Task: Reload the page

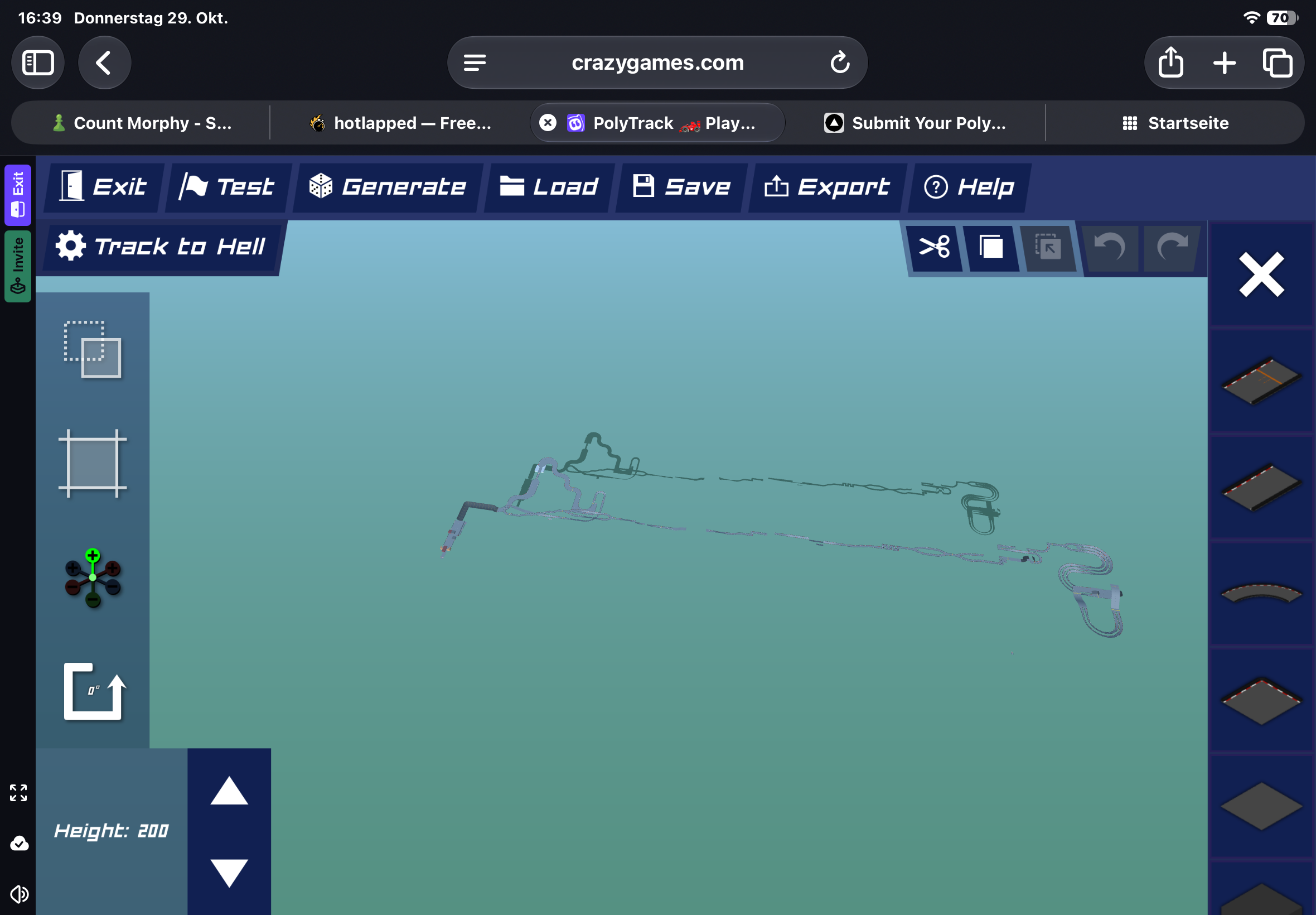Action: point(839,62)
